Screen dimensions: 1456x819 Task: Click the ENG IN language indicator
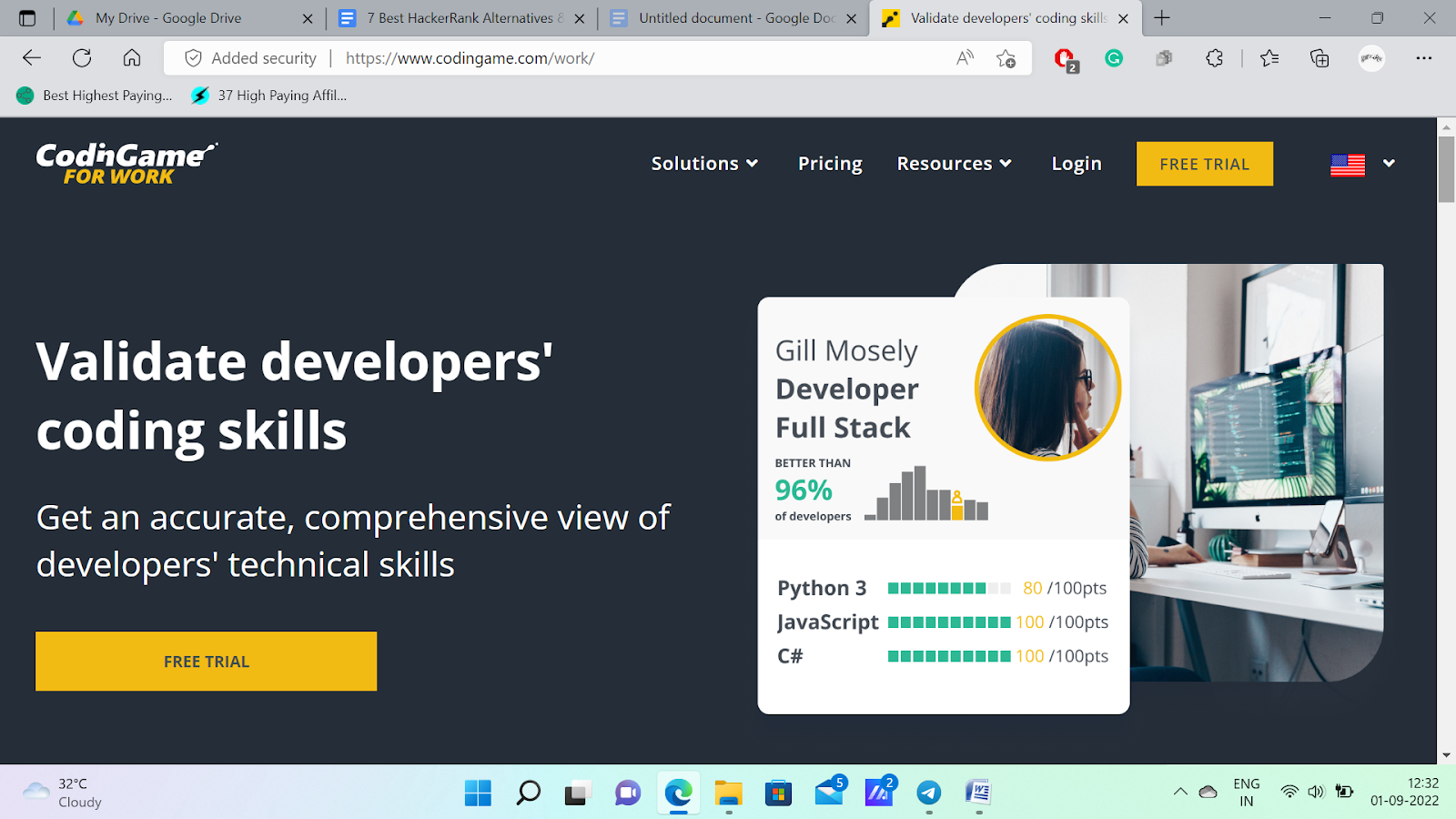pyautogui.click(x=1246, y=792)
